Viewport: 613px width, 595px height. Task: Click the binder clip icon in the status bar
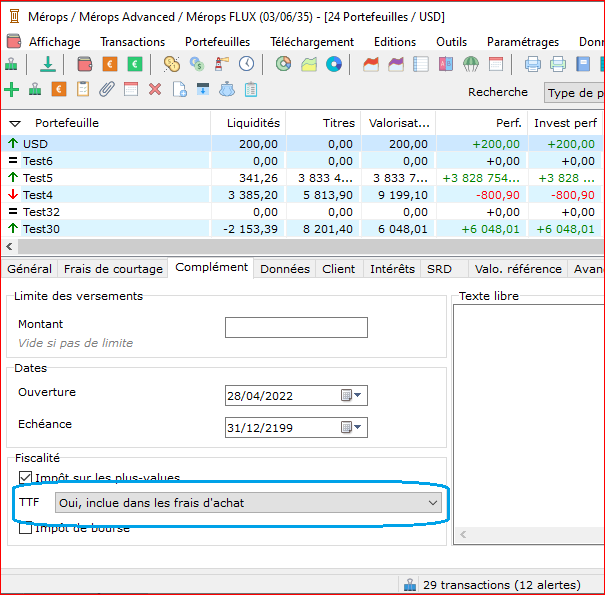pos(410,584)
